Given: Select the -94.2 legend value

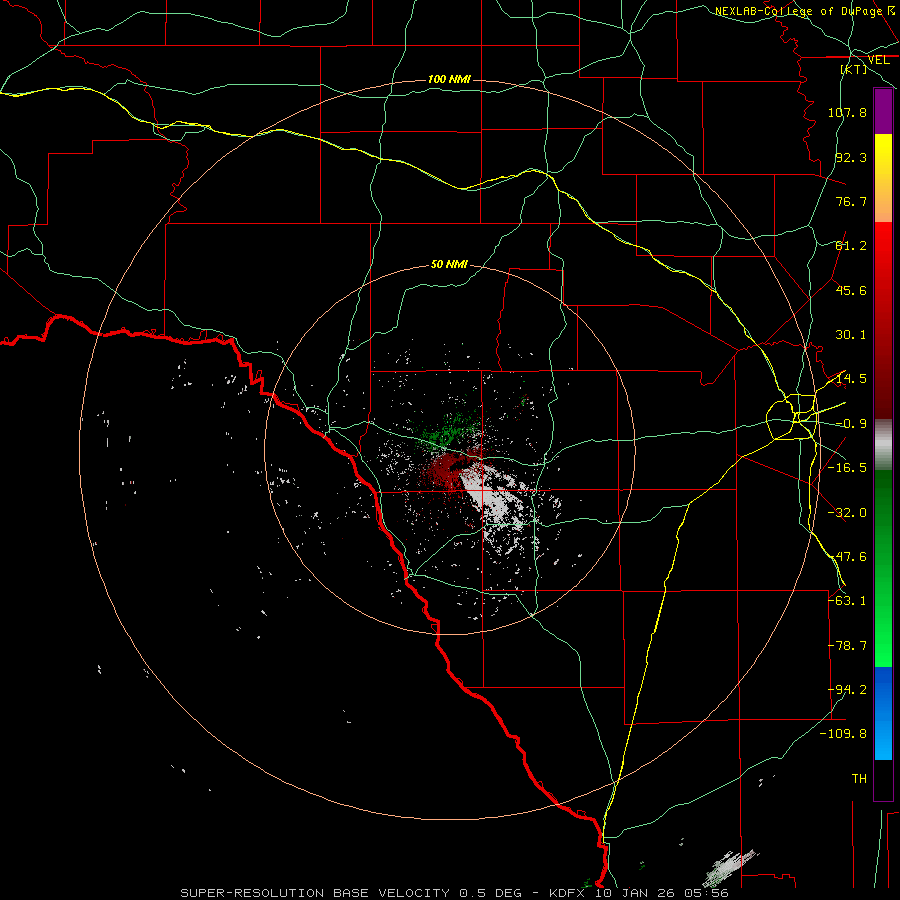Looking at the screenshot, I should pyautogui.click(x=847, y=690).
